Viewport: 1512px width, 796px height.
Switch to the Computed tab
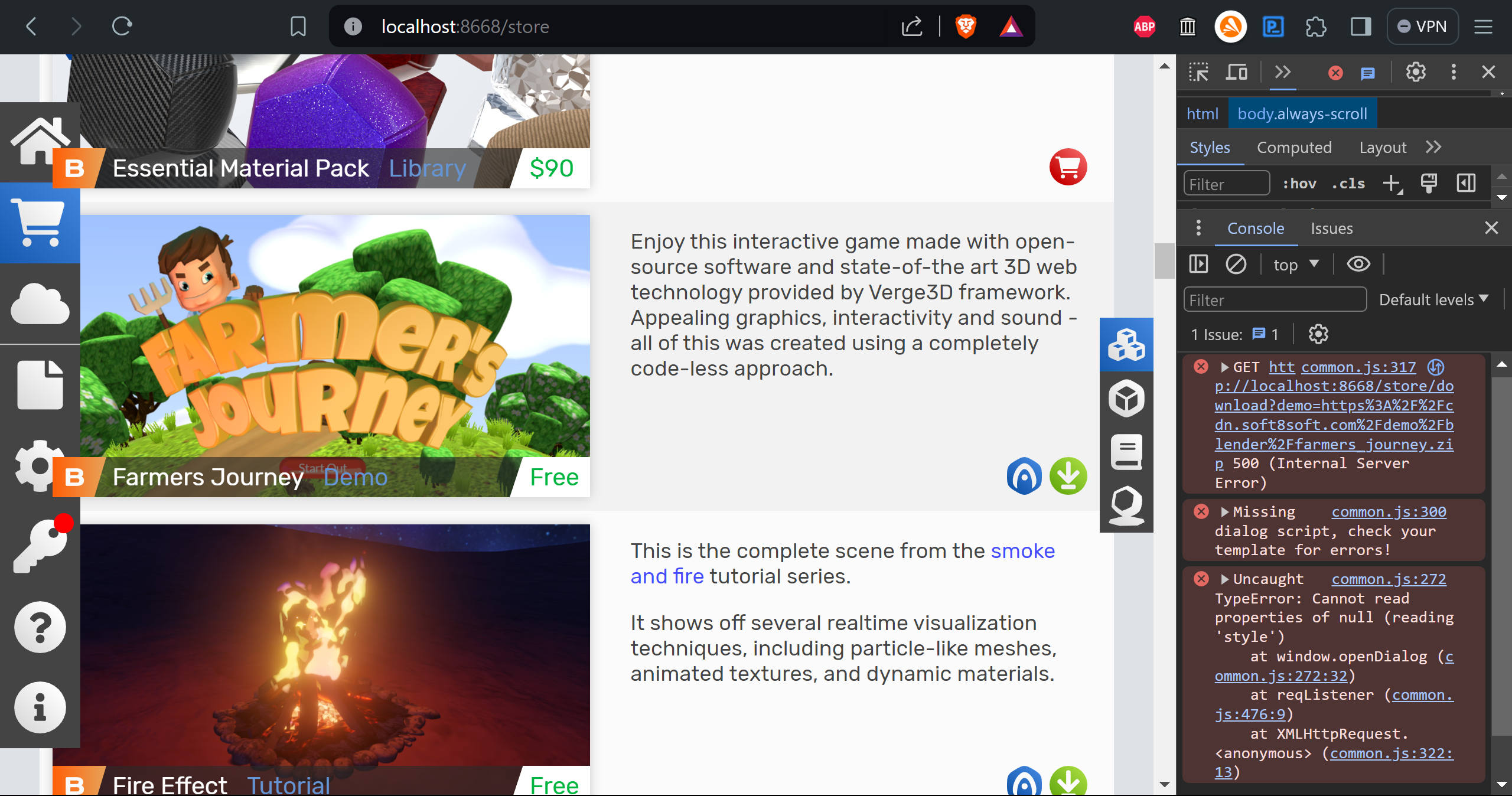1294,148
